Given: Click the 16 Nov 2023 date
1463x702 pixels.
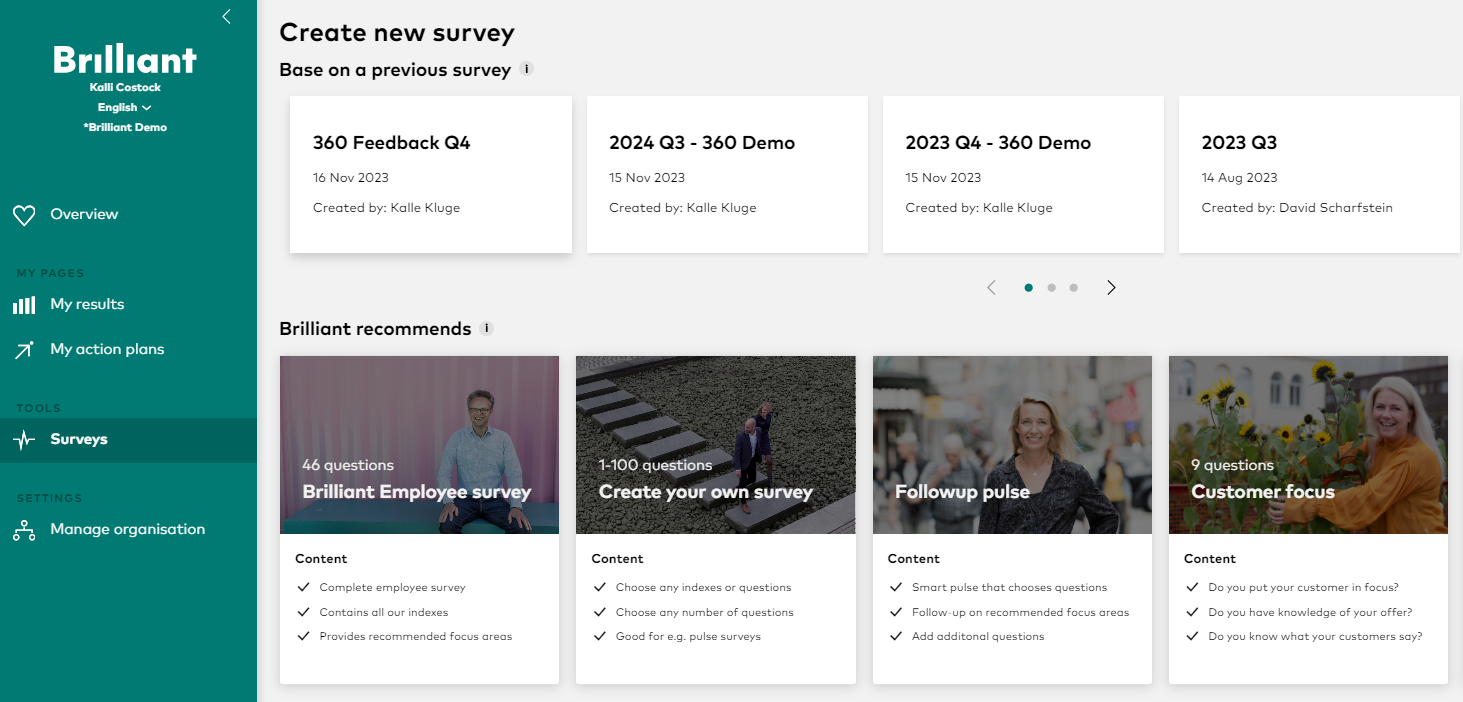Looking at the screenshot, I should (351, 177).
